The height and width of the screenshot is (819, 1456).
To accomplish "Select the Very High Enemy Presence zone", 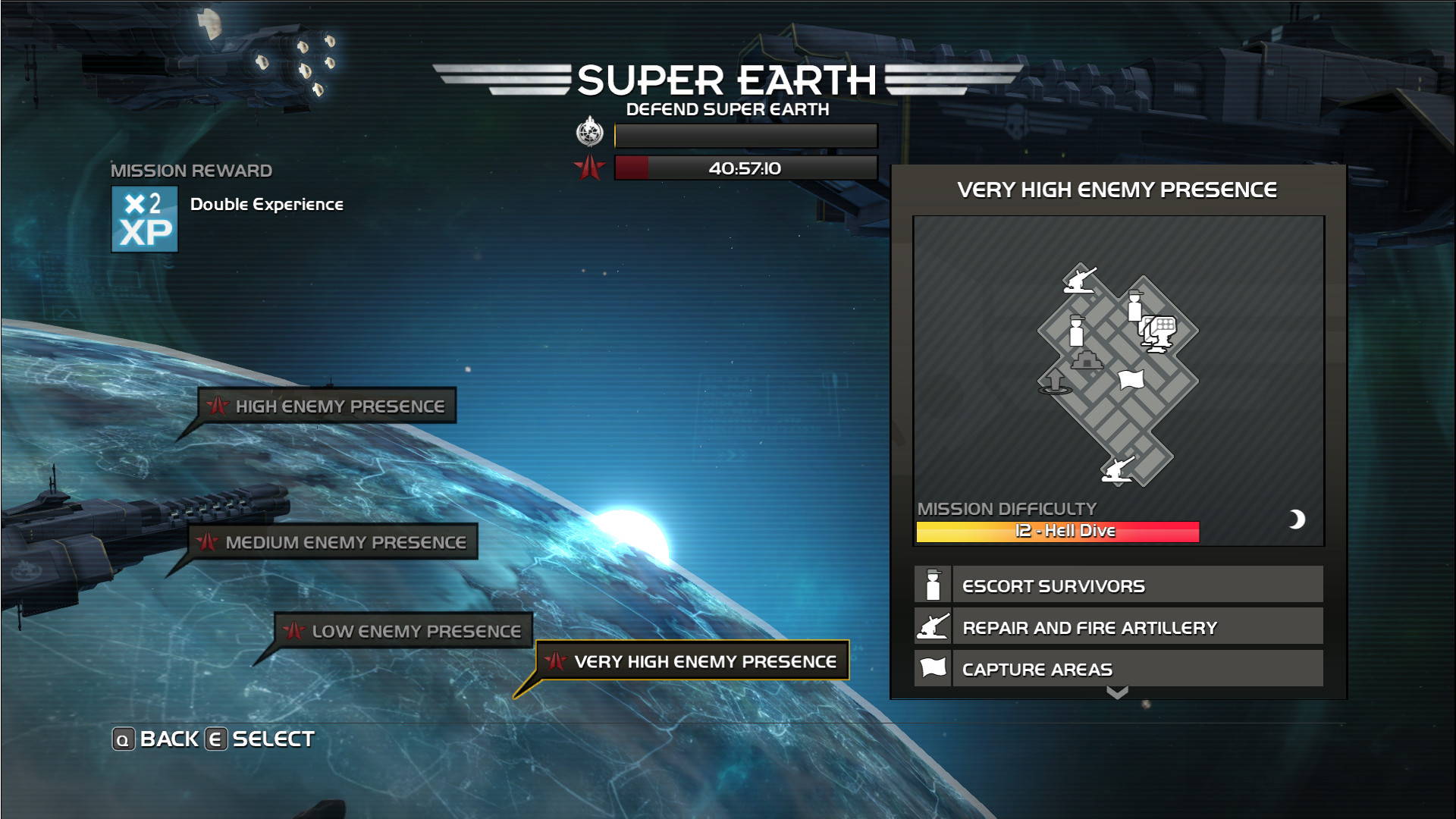I will click(x=692, y=660).
